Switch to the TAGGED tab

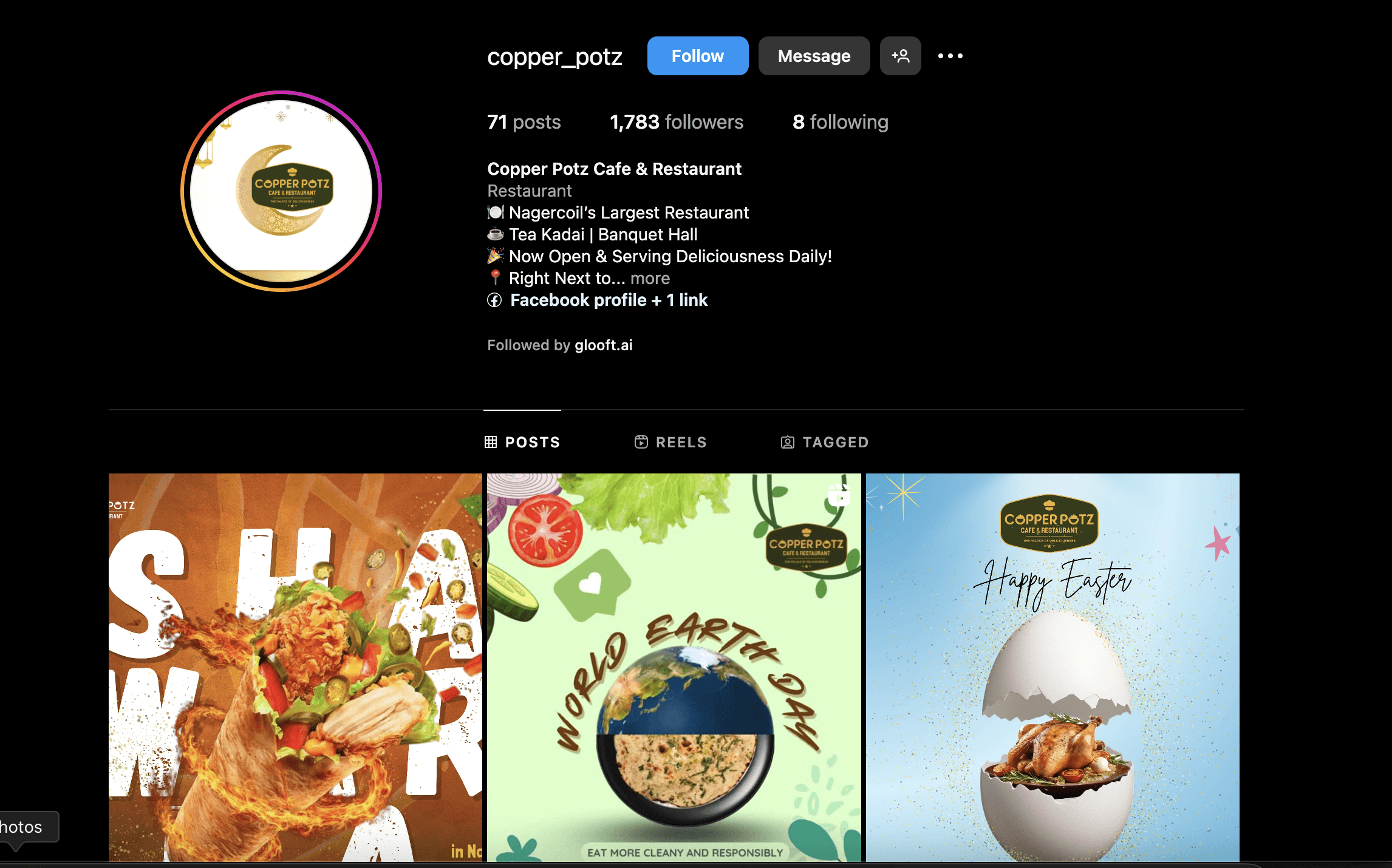click(x=825, y=442)
